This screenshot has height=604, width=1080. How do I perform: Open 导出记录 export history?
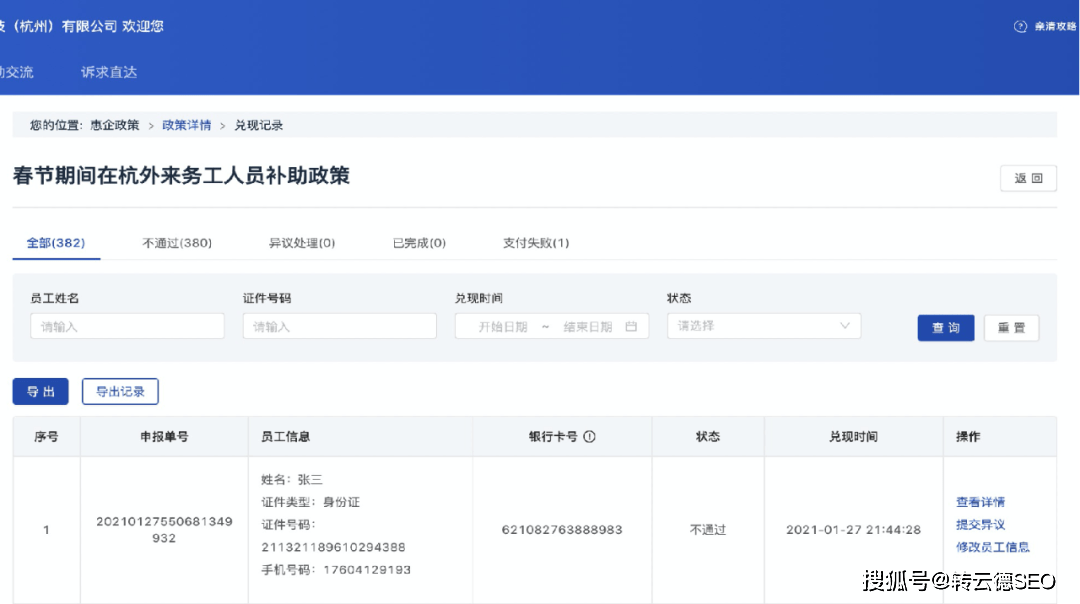click(x=120, y=392)
